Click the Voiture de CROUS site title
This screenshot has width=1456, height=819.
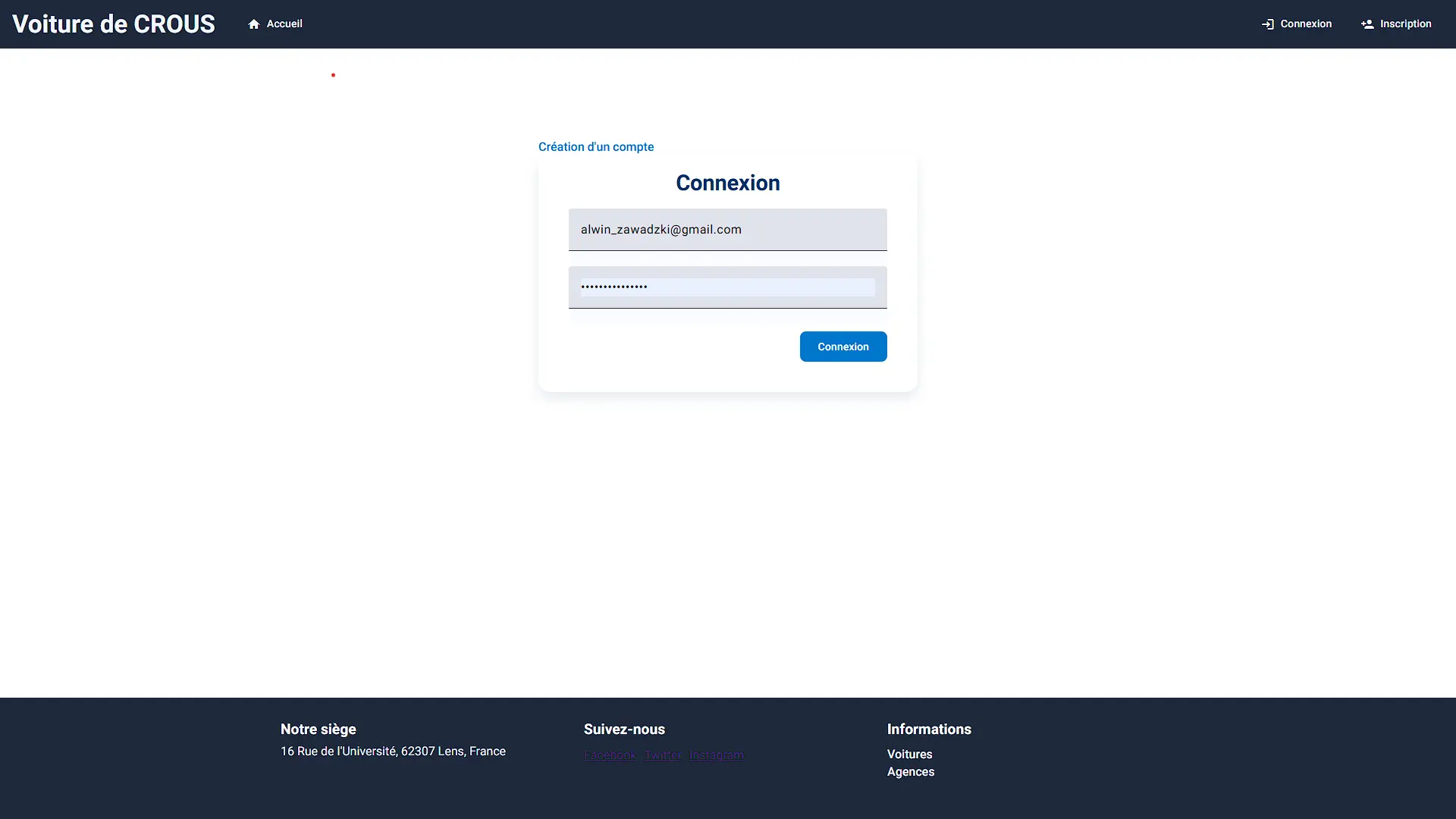pos(114,24)
